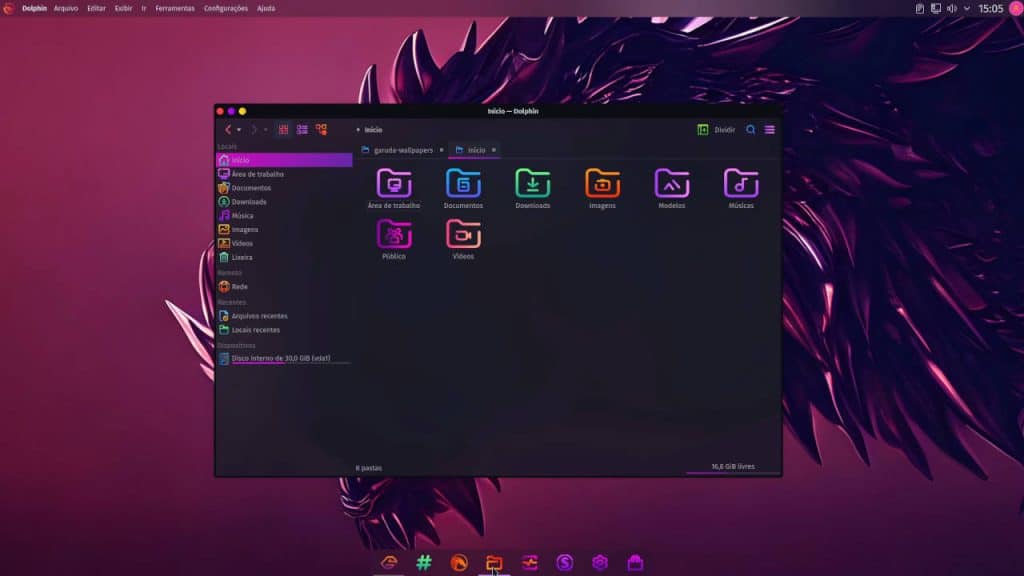Open the Lixeira (trash) sidebar icon
The height and width of the screenshot is (576, 1024).
click(237, 257)
